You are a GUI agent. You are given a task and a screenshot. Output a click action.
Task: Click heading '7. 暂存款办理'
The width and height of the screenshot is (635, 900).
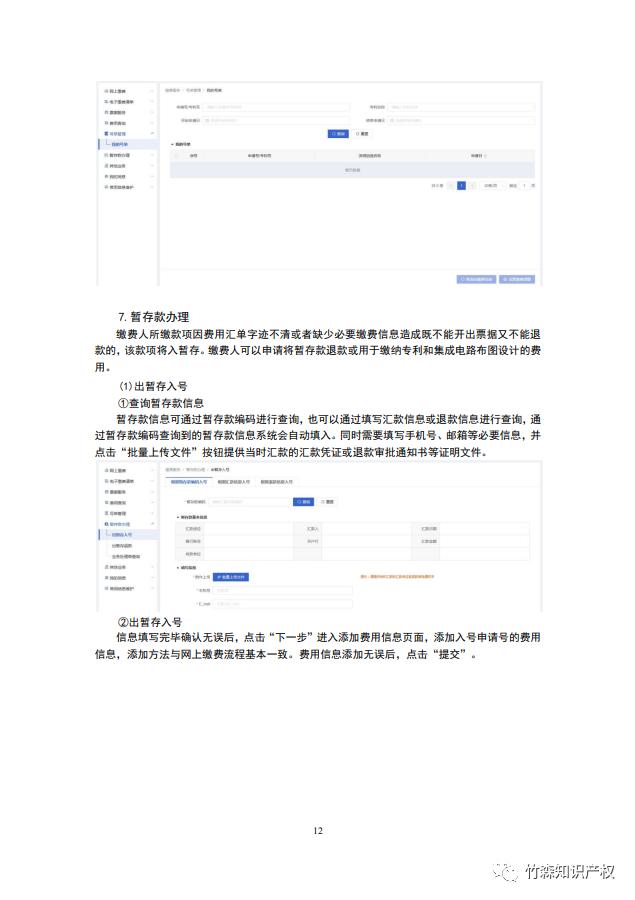[x=153, y=317]
